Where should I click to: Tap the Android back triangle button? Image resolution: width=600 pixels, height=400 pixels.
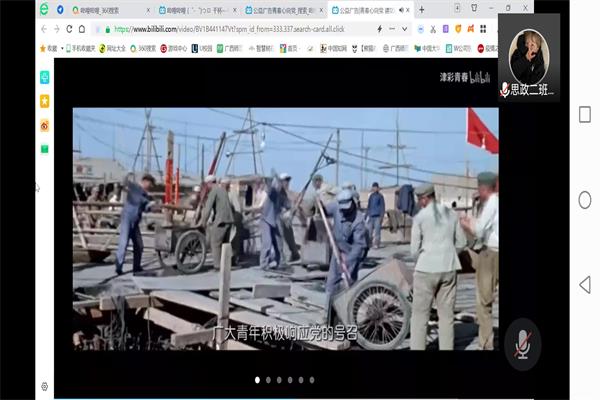pyautogui.click(x=585, y=285)
